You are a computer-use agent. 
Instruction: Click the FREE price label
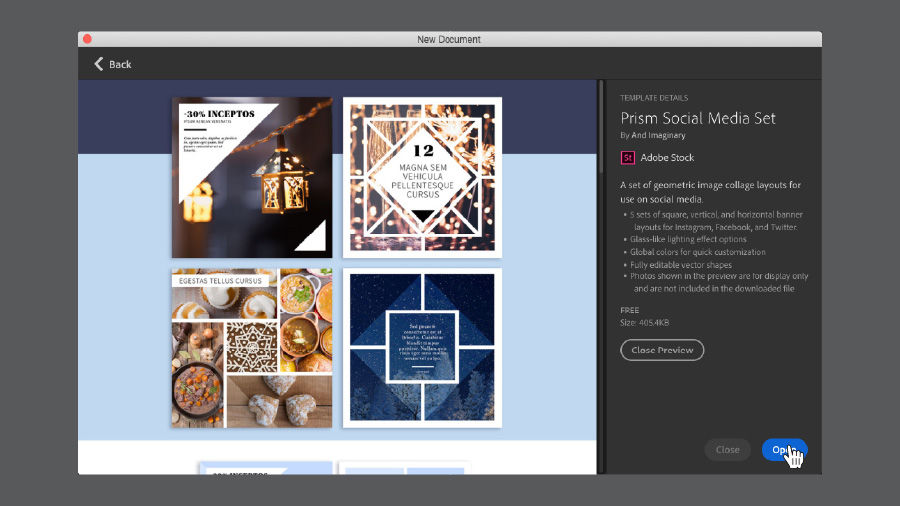(x=629, y=310)
